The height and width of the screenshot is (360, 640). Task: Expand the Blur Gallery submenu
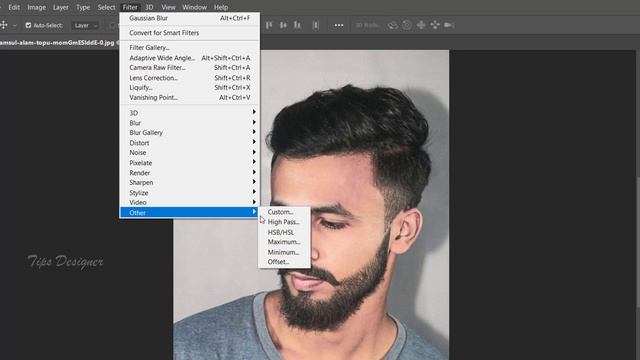point(189,133)
